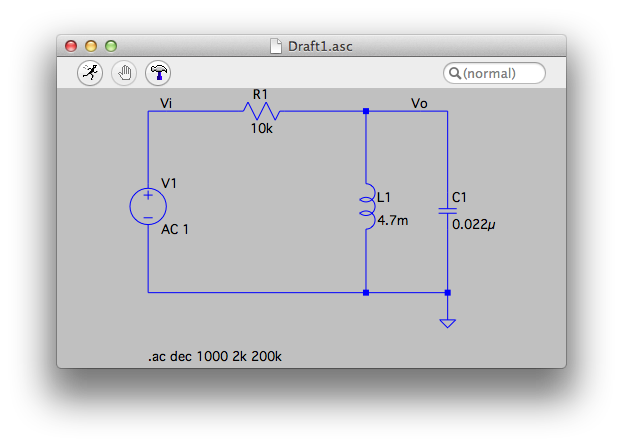Click the 0.022µ capacitor value
Screen dimensions: 623x447
click(x=474, y=225)
